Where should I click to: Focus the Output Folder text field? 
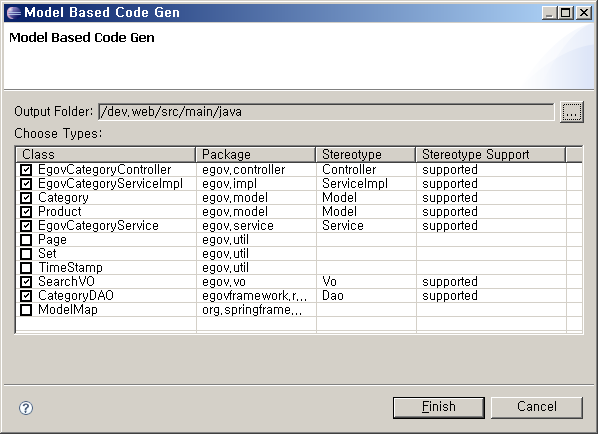[326, 112]
